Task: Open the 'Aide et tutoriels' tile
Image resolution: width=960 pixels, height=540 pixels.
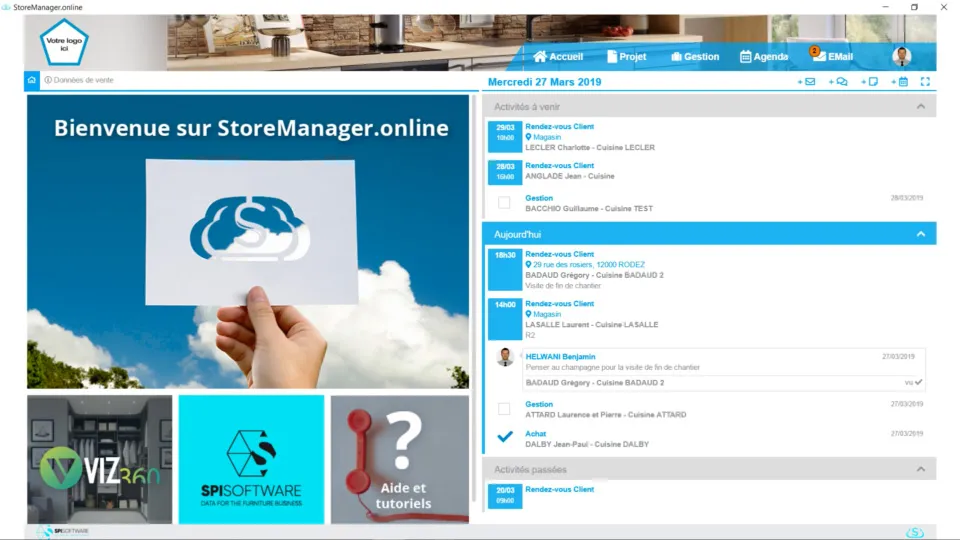Action: pos(400,459)
